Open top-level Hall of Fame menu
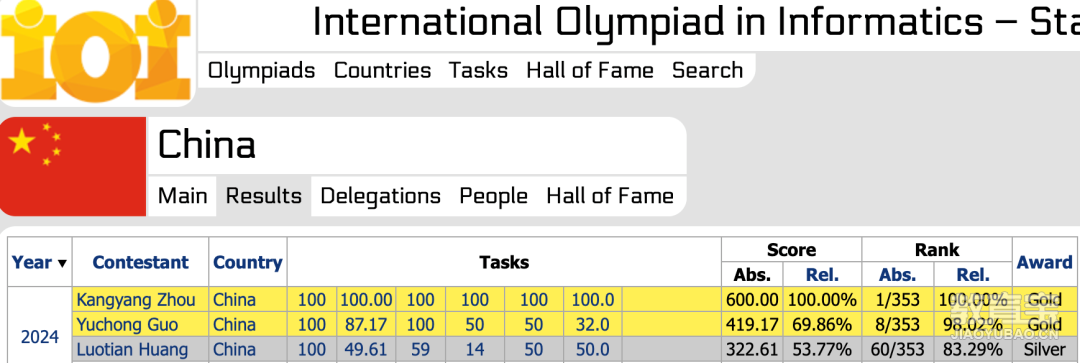The image size is (1080, 363). pyautogui.click(x=590, y=70)
